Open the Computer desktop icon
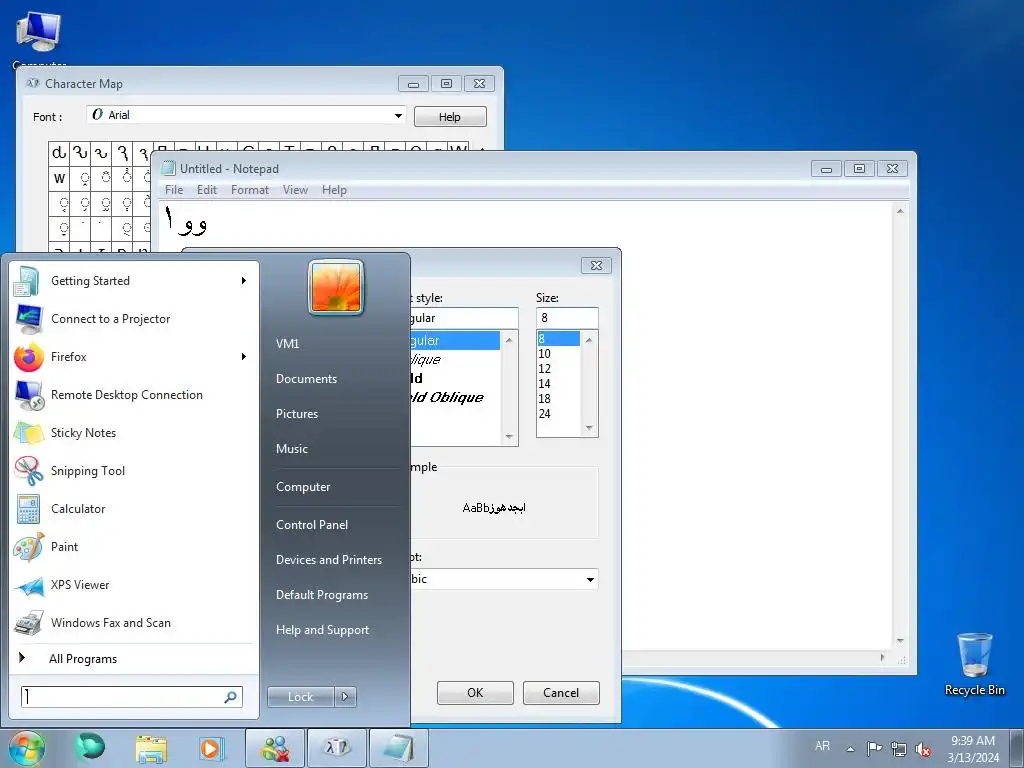 (39, 39)
